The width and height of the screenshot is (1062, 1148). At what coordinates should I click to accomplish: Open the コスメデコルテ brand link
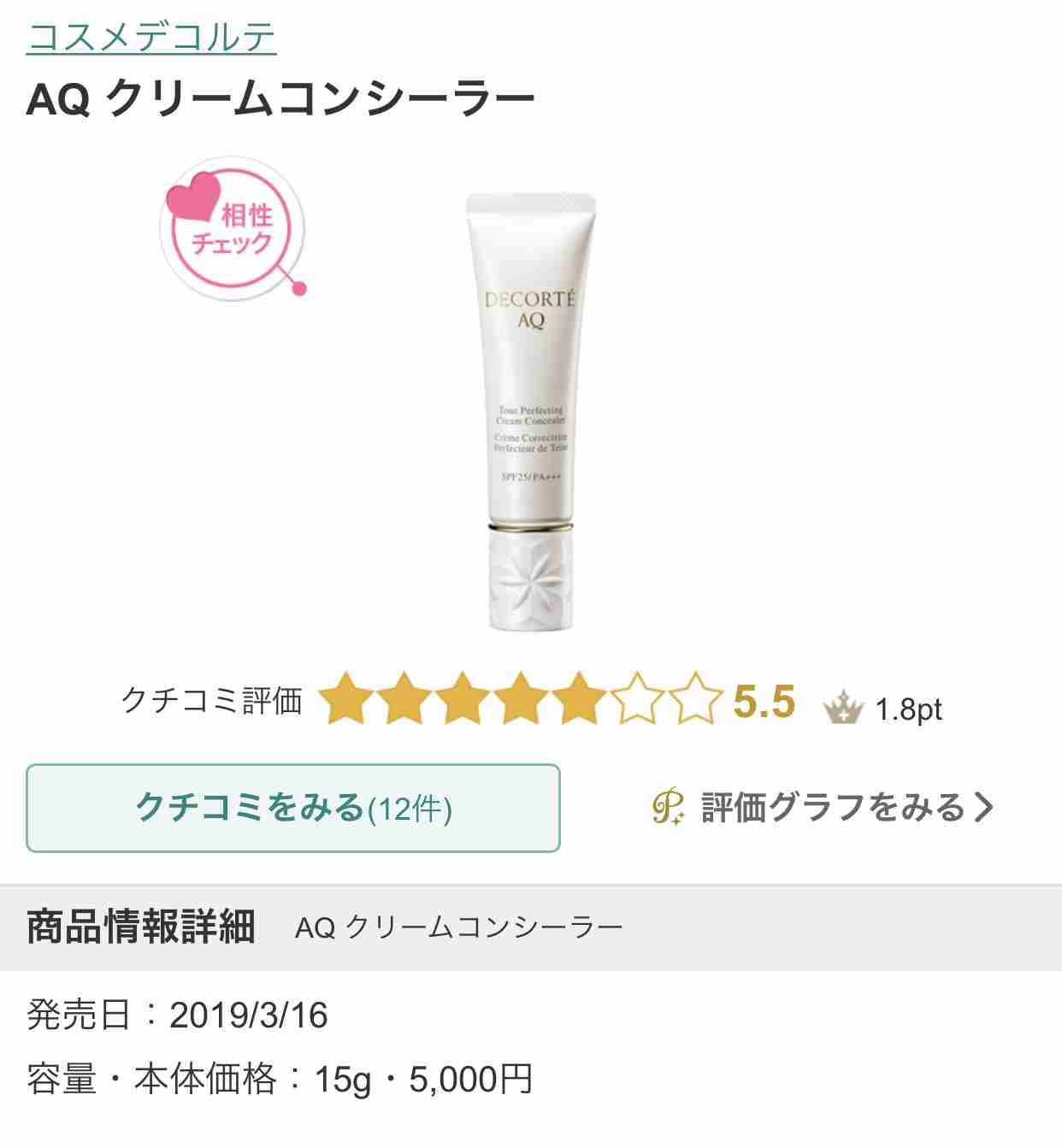click(151, 37)
